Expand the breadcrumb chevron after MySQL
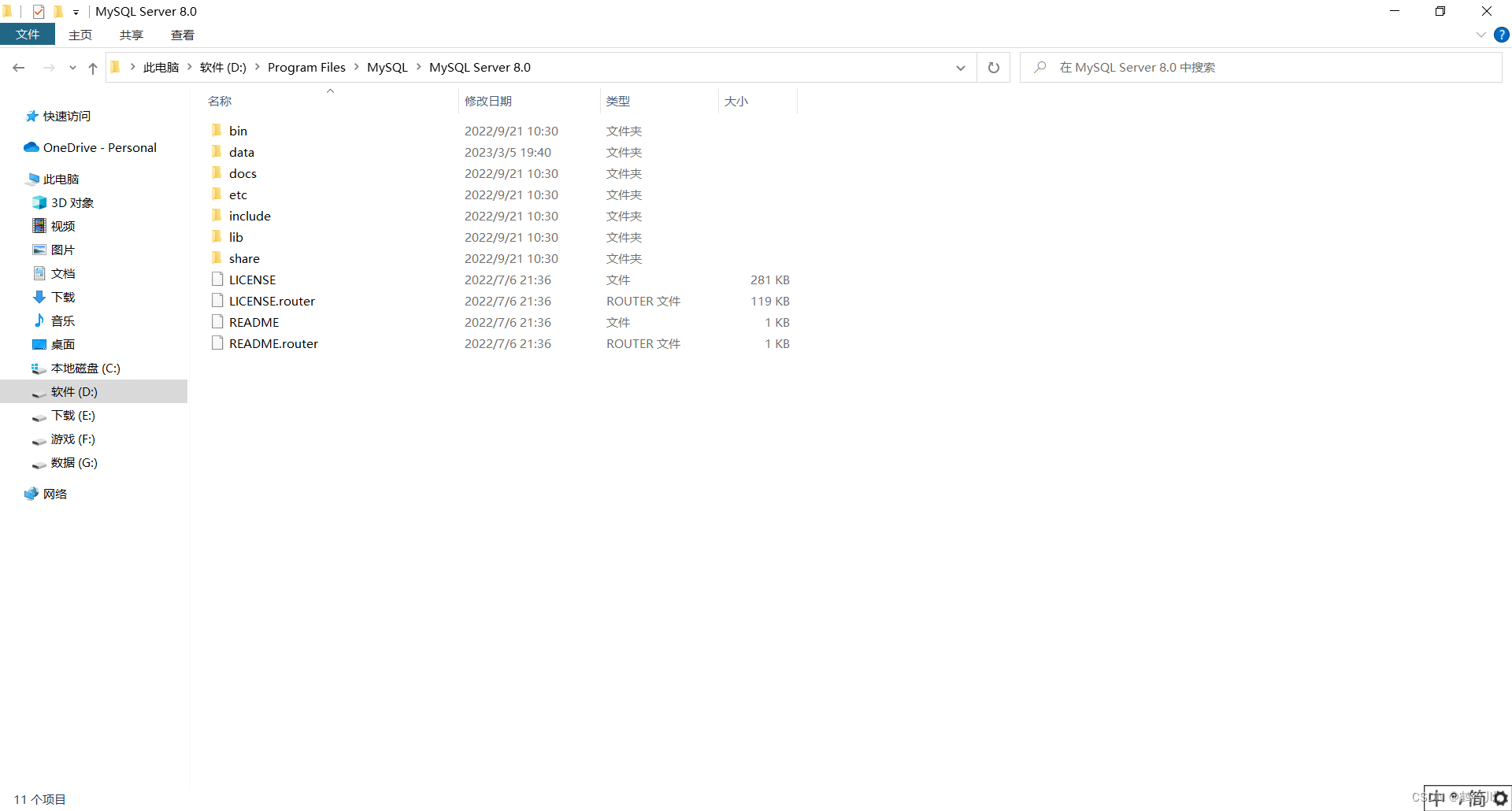 (x=419, y=67)
